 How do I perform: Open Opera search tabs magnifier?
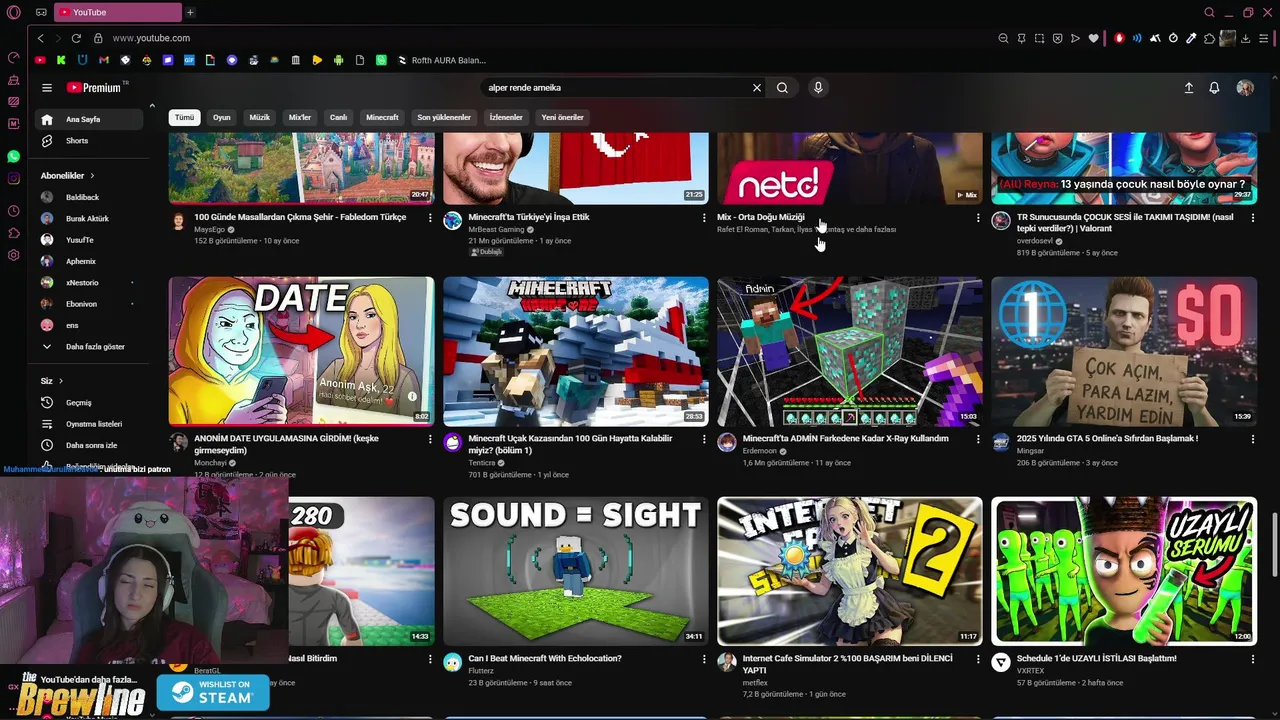(x=1209, y=12)
